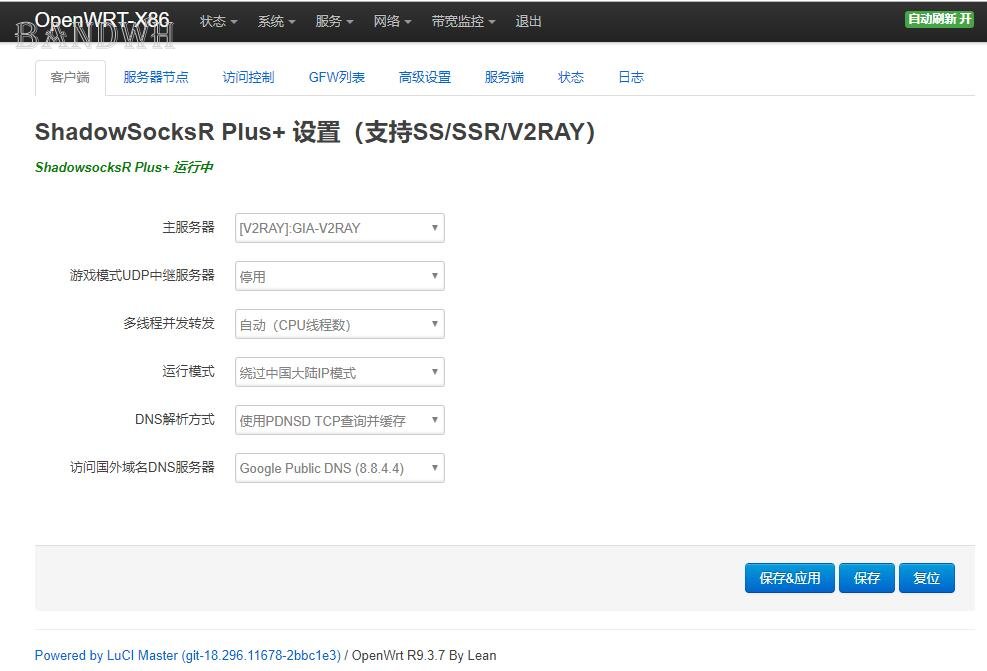Open the 主服务器 dropdown
Screen dimensions: 987x671
[340, 228]
